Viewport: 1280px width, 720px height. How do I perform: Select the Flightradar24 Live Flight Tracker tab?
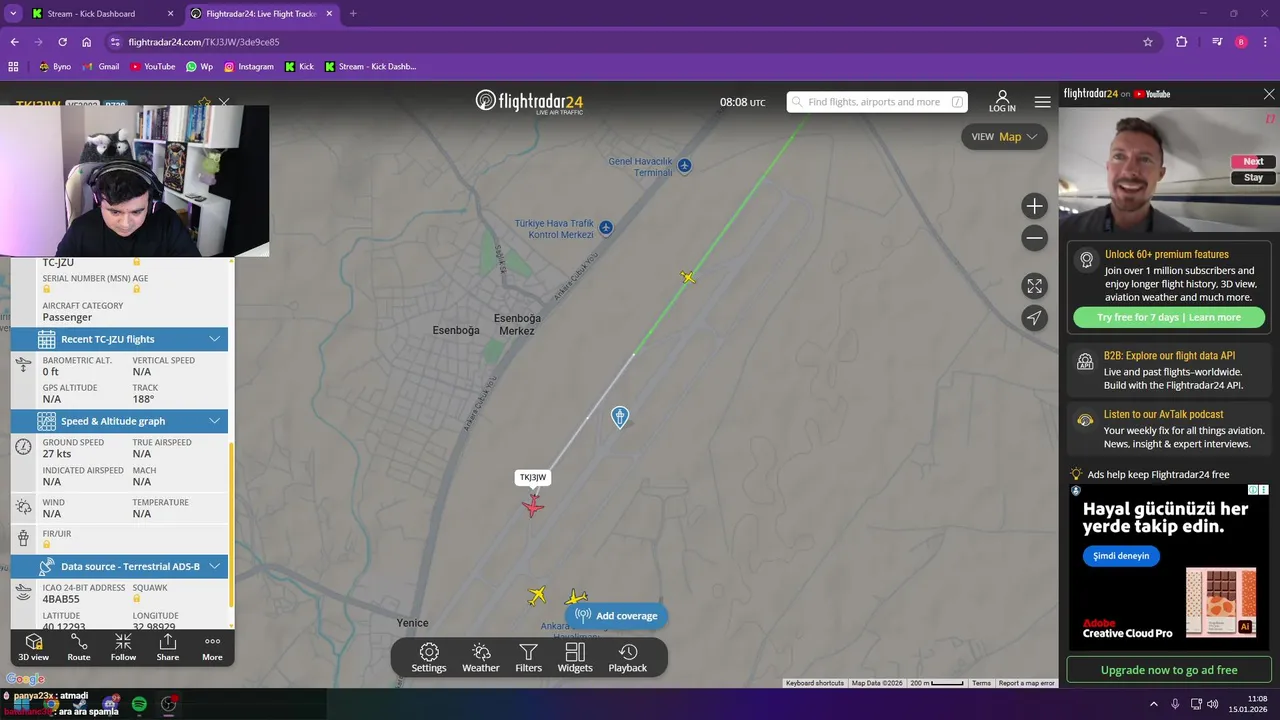point(261,14)
